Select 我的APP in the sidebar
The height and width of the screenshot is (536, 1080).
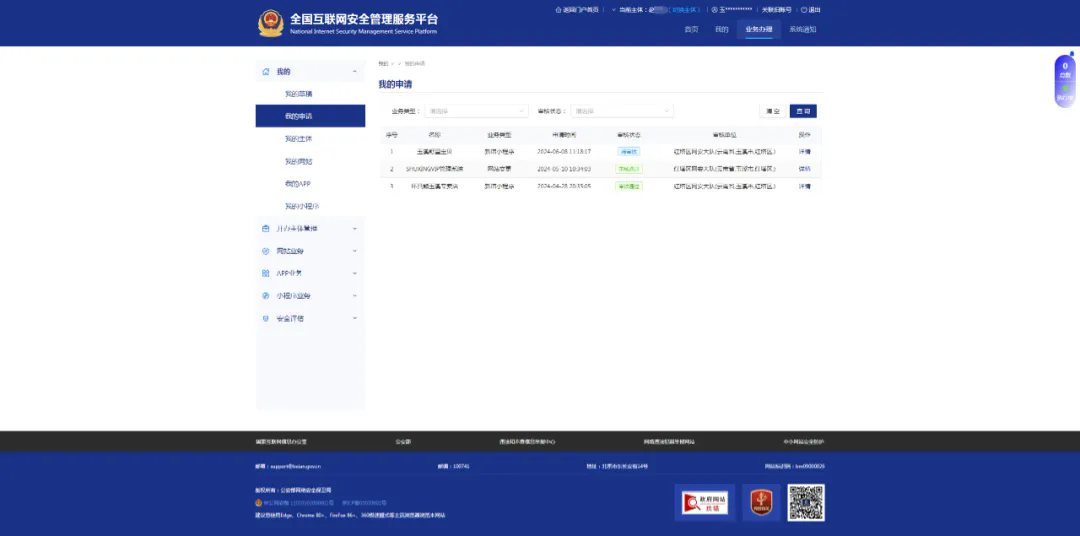(x=298, y=184)
